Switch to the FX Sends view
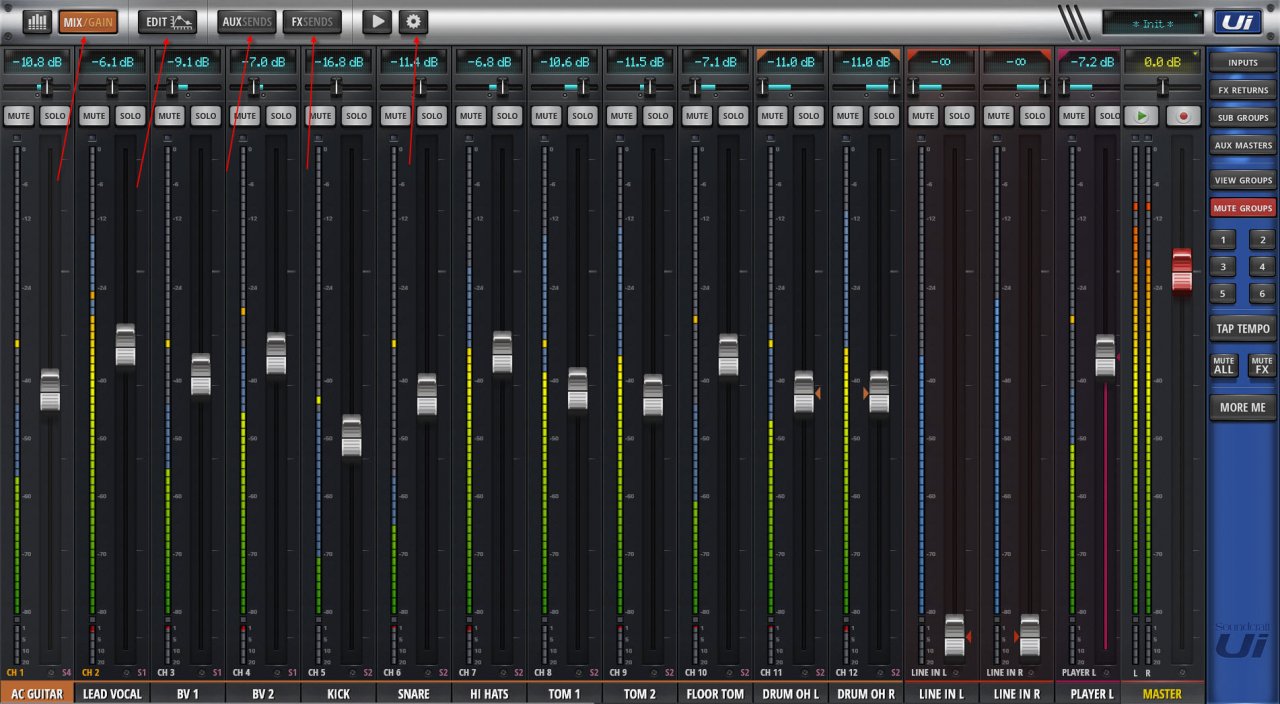The image size is (1280, 704). [312, 21]
